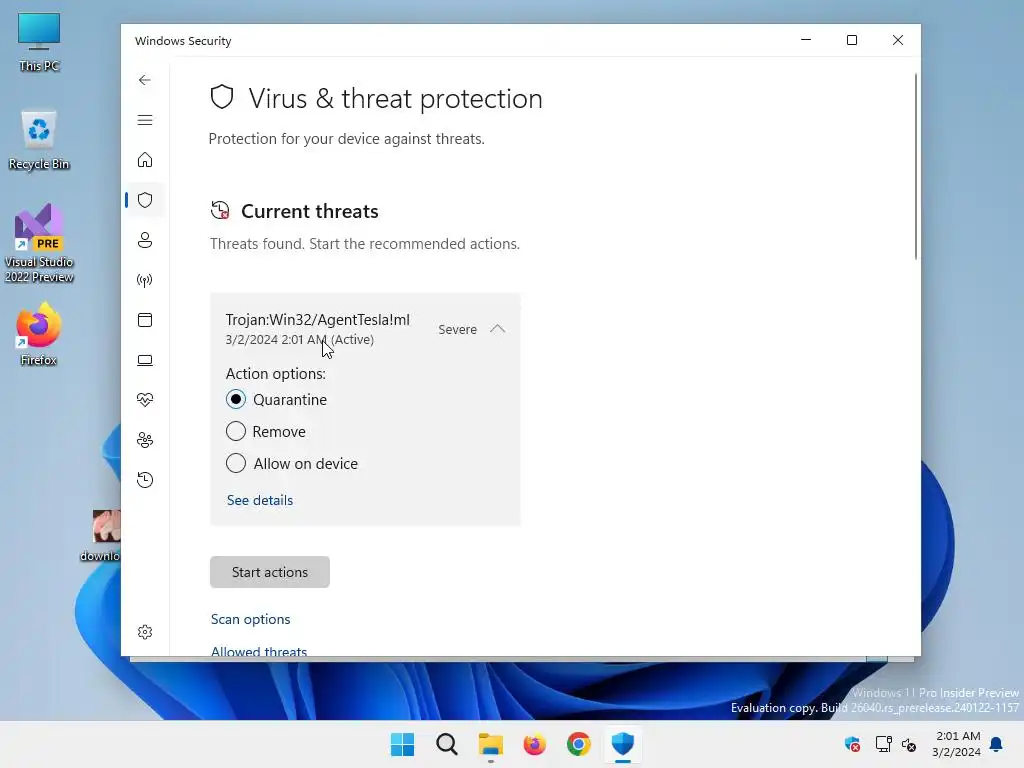Open Firewall & network protection icon
The image size is (1024, 768).
click(145, 280)
